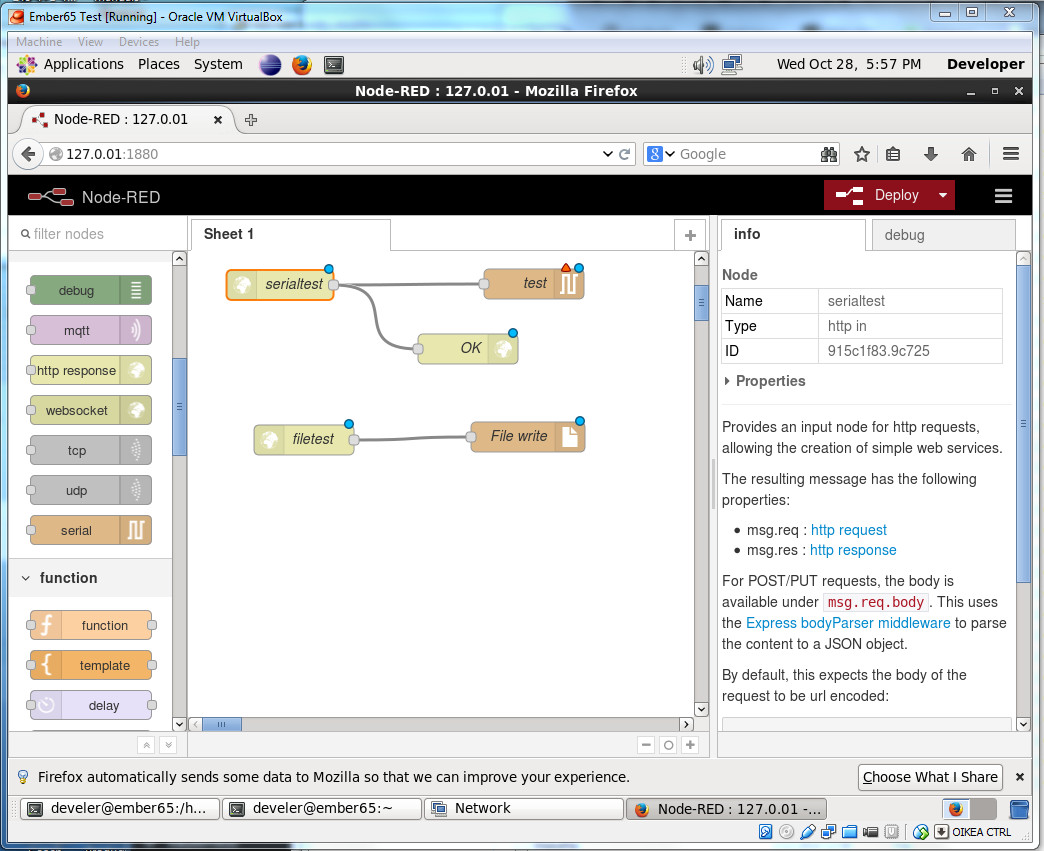Select the udp output node
This screenshot has width=1044, height=851.
point(91,490)
